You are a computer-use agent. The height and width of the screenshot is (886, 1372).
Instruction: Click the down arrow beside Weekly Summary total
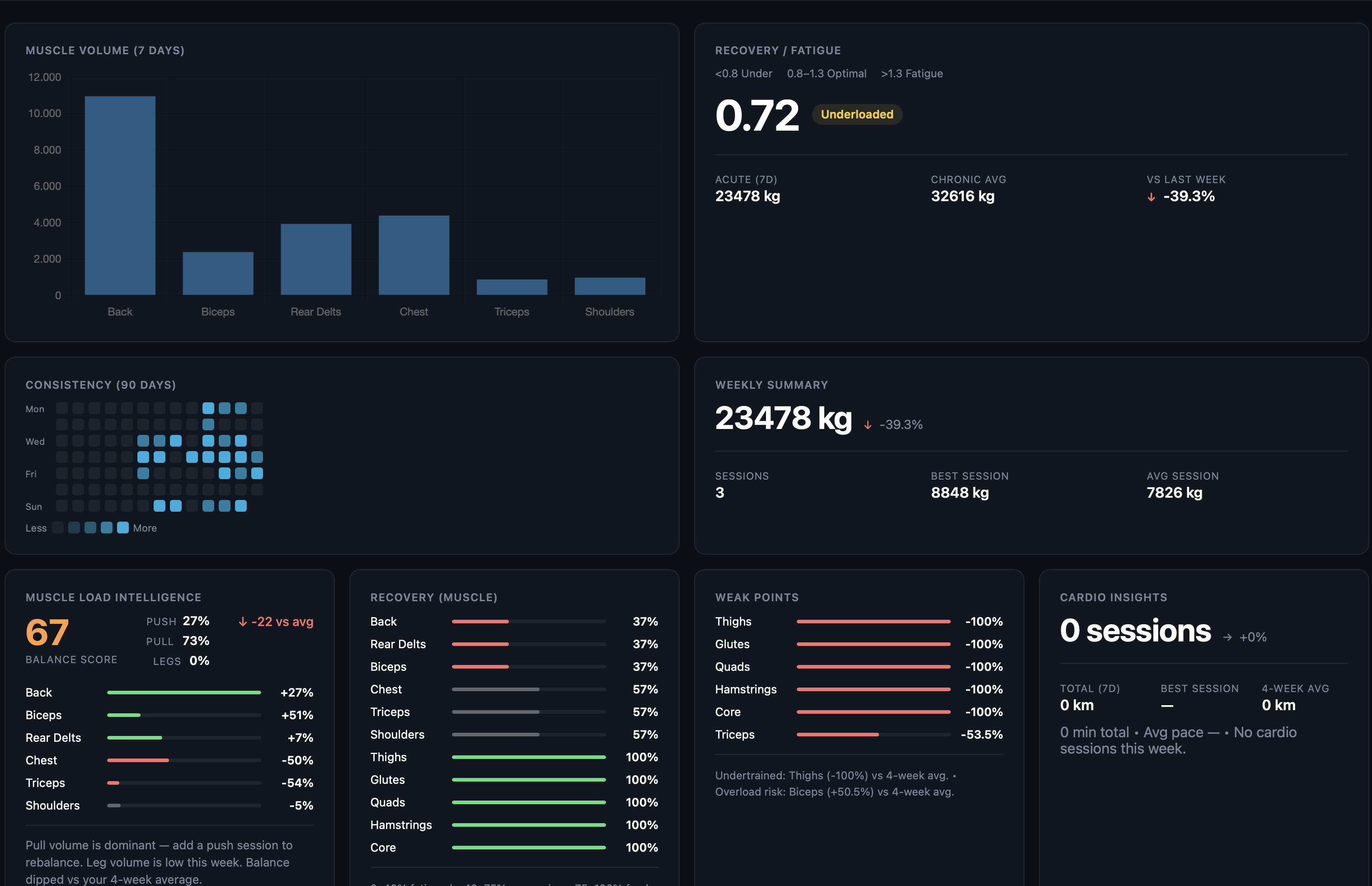868,425
